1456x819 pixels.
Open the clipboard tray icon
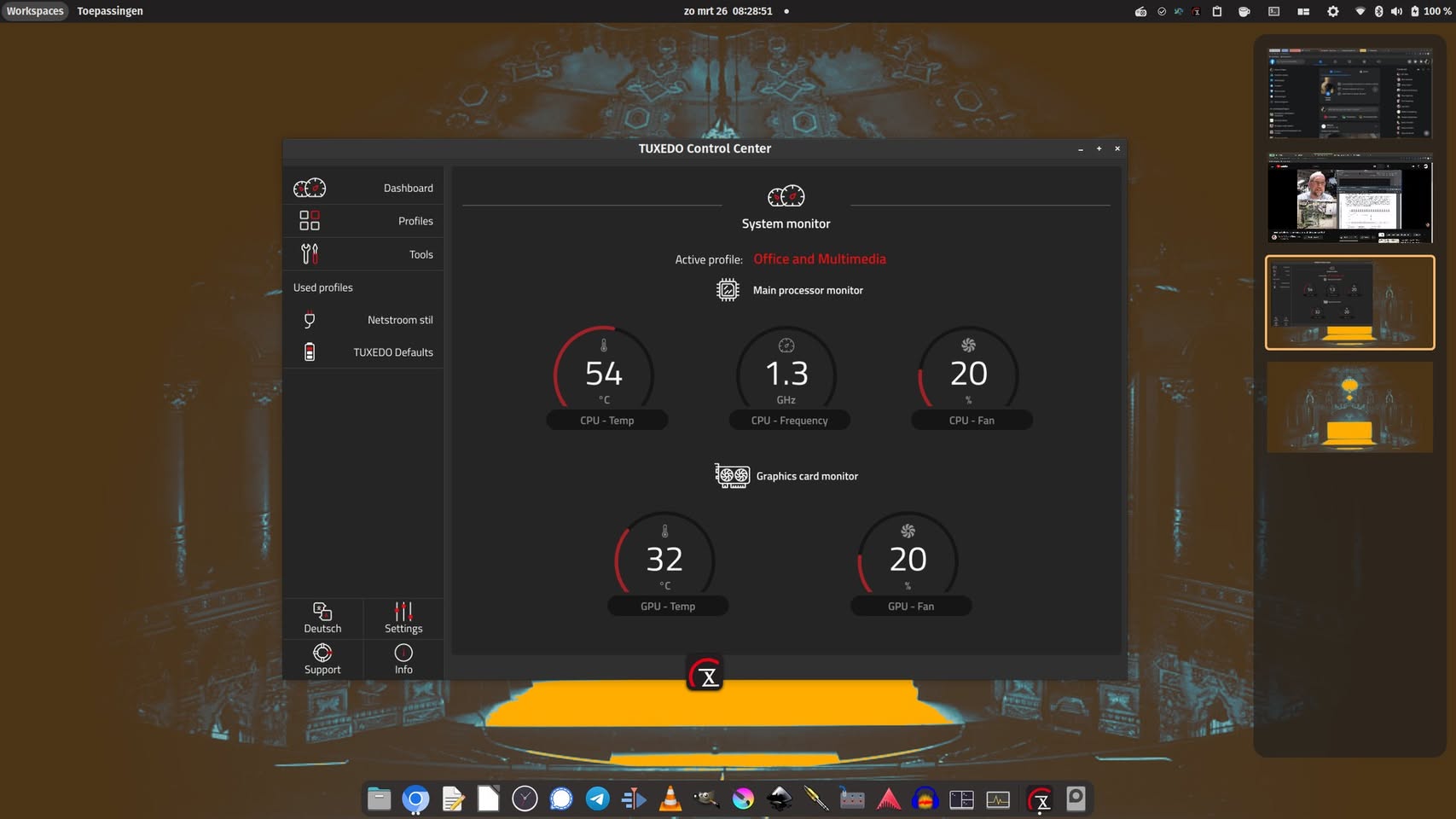click(1217, 12)
